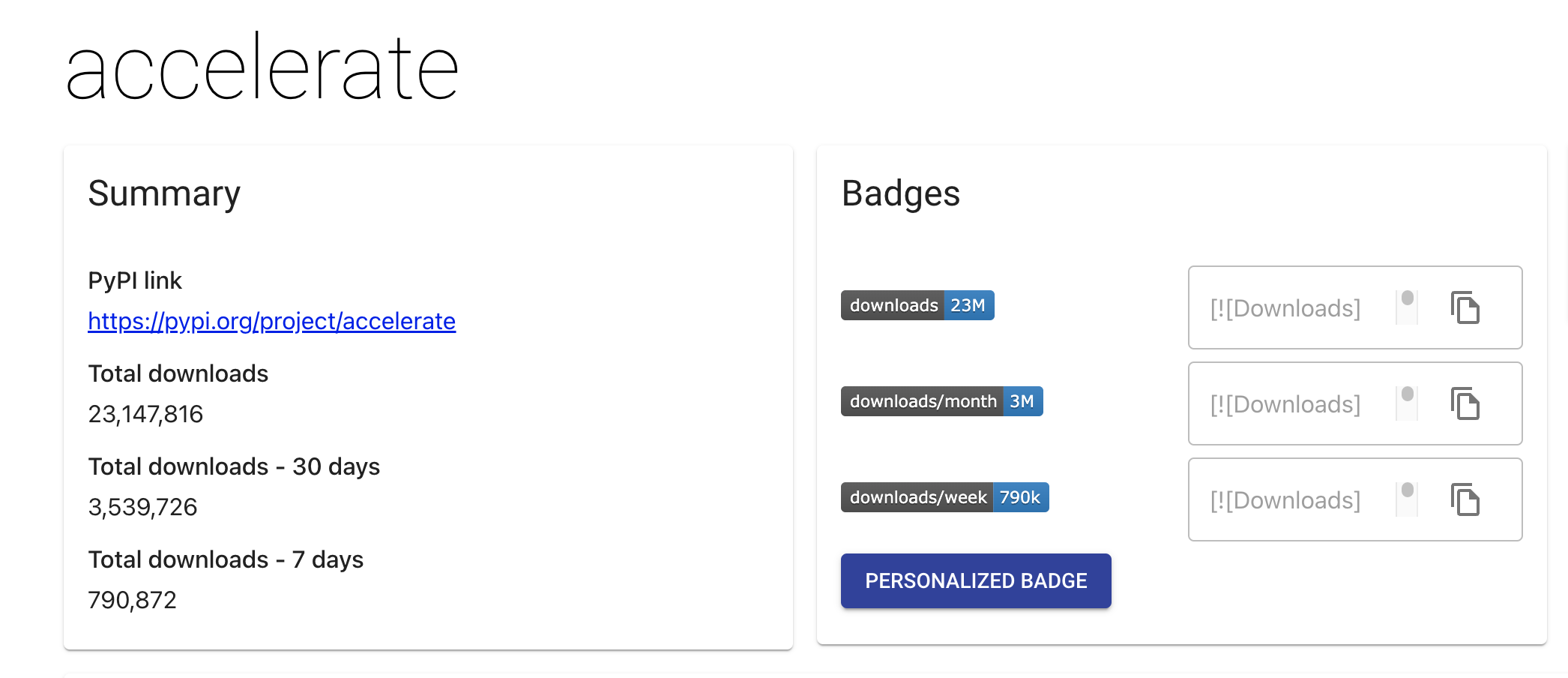The image size is (1568, 678).
Task: Open the PERSONALIZED BADGE generator
Action: [x=975, y=580]
